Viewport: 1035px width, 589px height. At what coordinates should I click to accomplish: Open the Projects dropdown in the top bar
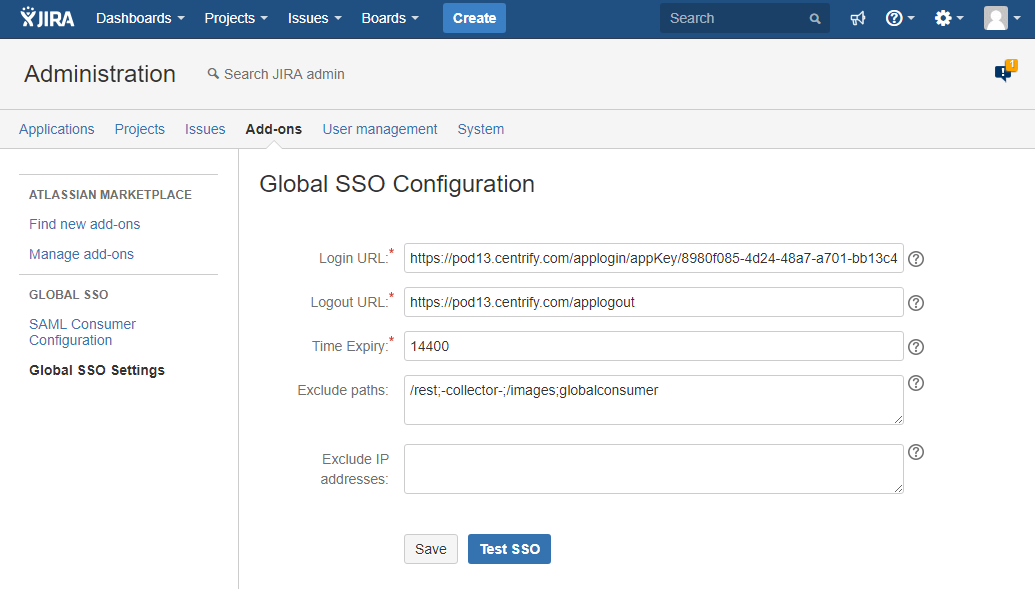[235, 18]
